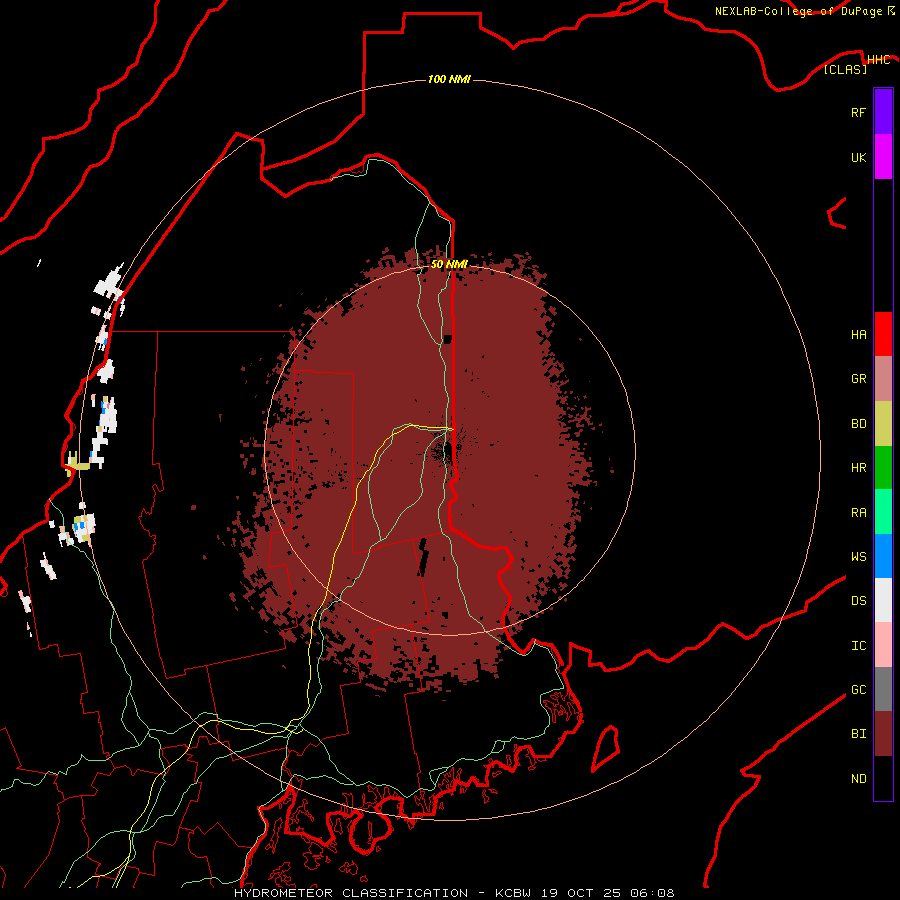
Task: Click the GC legend label
Action: click(858, 690)
